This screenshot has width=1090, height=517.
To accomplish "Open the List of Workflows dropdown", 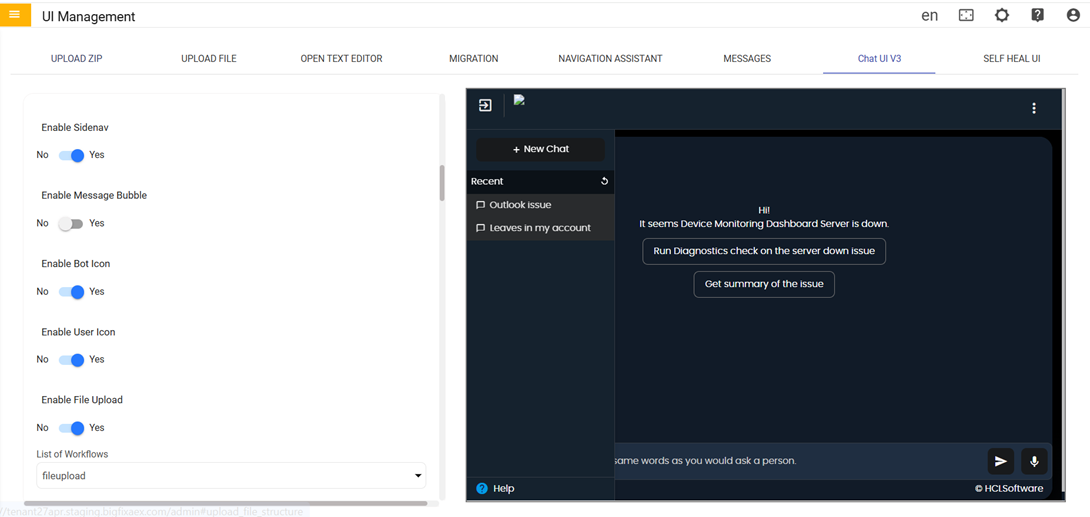I will [231, 476].
